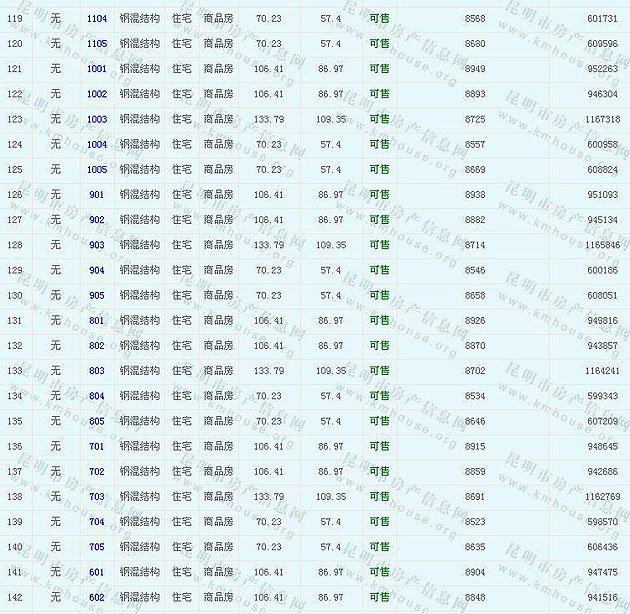This screenshot has width=630, height=614.
Task: Select room 1003 link
Action: 97,119
